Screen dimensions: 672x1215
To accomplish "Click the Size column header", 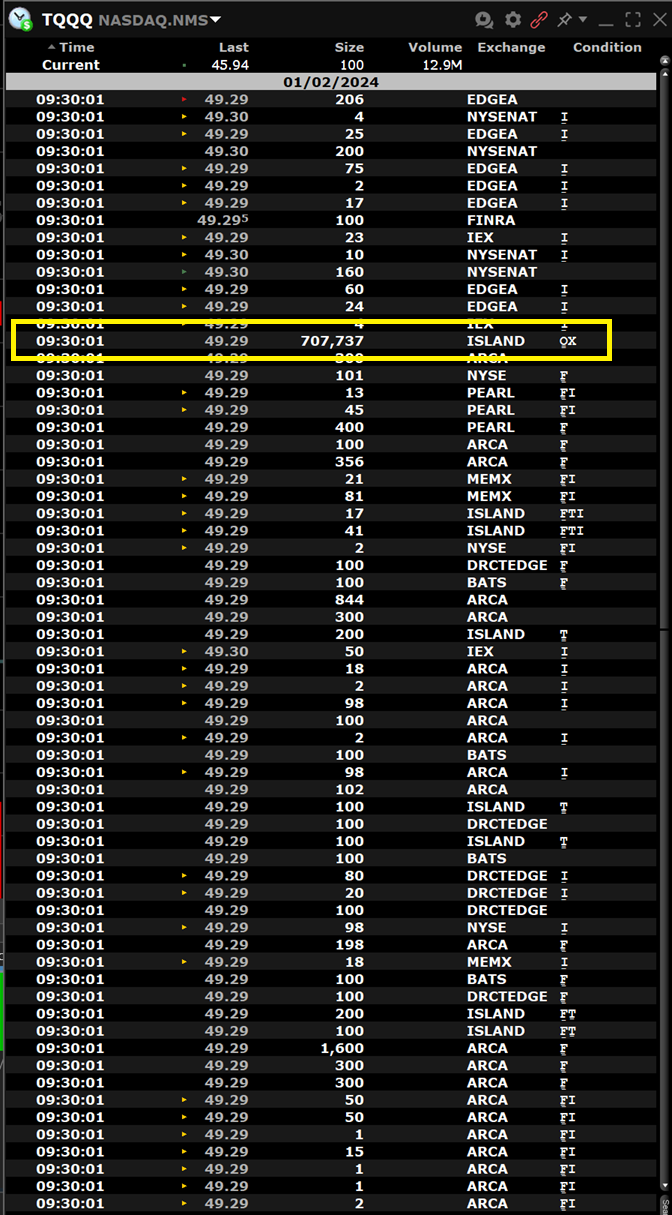I will point(349,47).
